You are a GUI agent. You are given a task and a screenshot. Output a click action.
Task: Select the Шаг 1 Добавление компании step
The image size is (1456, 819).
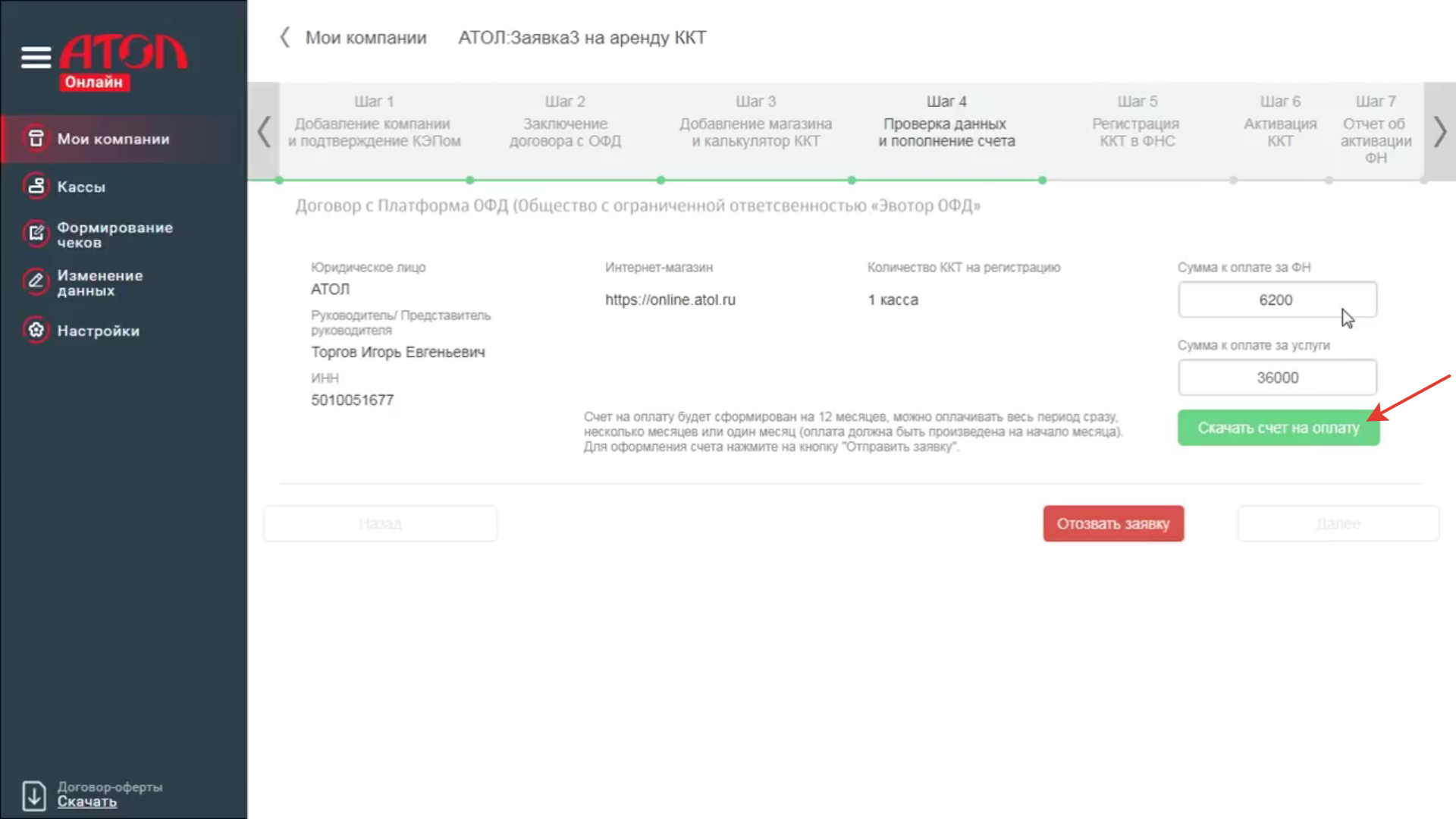[x=374, y=123]
